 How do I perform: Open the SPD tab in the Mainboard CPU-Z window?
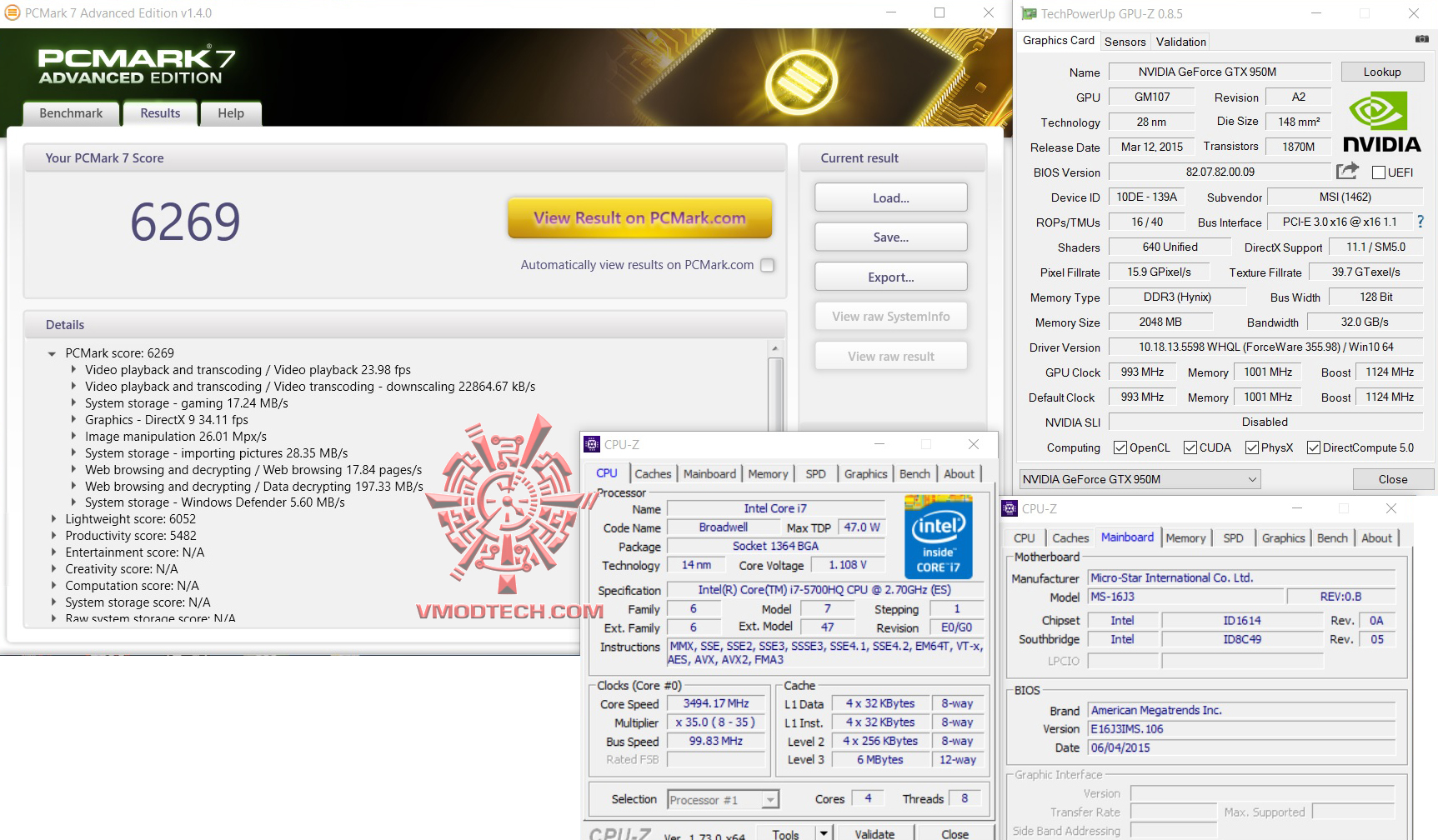coord(1233,538)
